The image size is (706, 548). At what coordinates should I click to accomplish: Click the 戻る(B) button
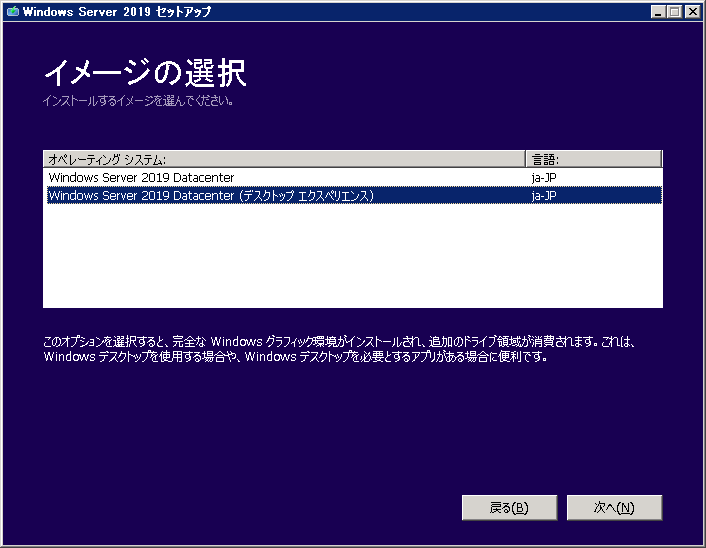point(509,508)
